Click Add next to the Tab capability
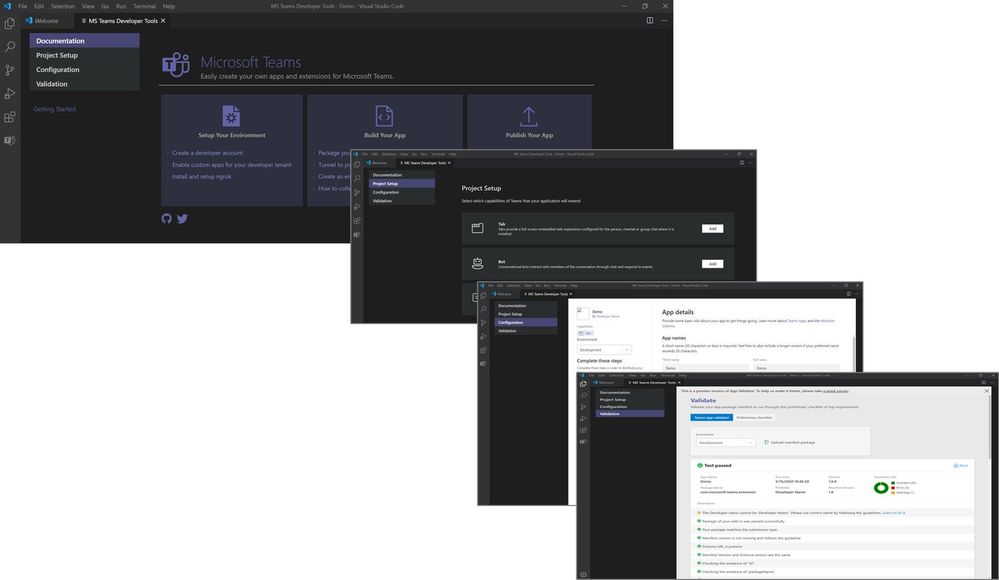The height and width of the screenshot is (580, 999). (x=712, y=228)
